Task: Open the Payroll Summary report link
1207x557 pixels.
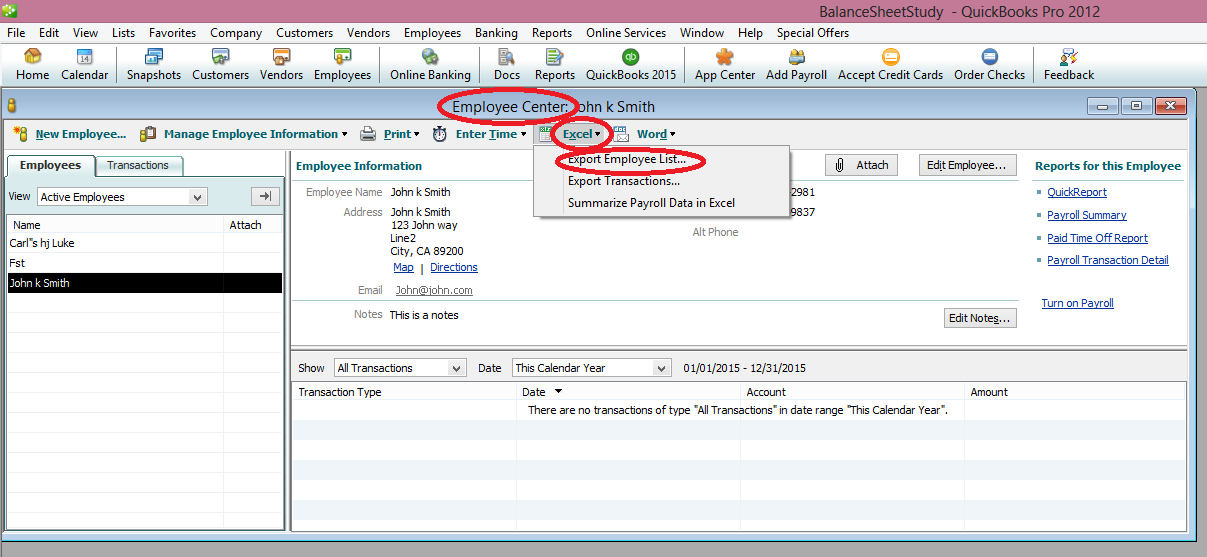Action: pyautogui.click(x=1086, y=215)
